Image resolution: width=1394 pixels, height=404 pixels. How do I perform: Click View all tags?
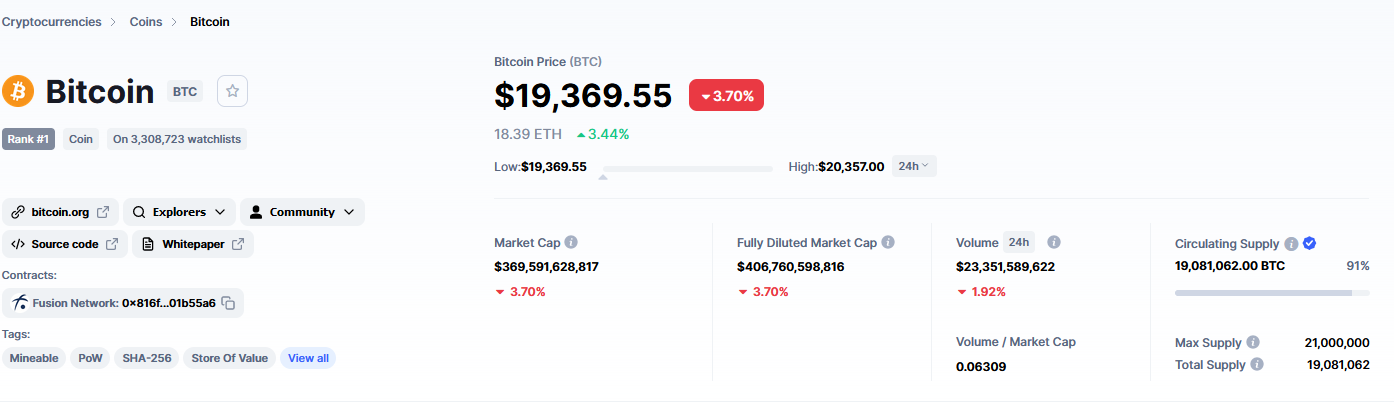[308, 358]
